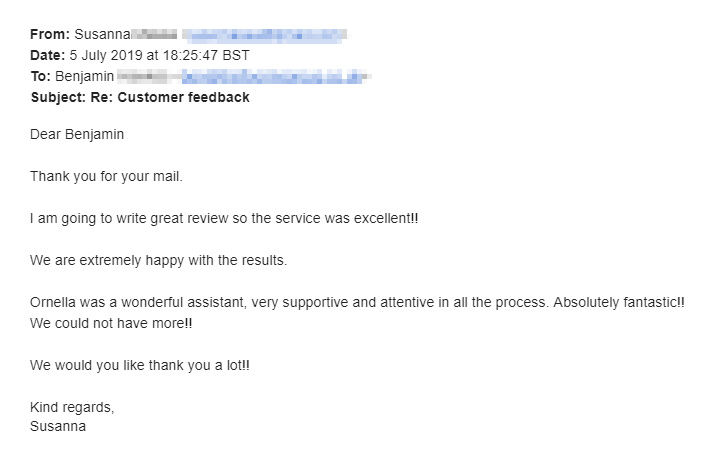Click the "Thank you for your mail." line
Image resolution: width=708 pixels, height=453 pixels.
pos(106,176)
